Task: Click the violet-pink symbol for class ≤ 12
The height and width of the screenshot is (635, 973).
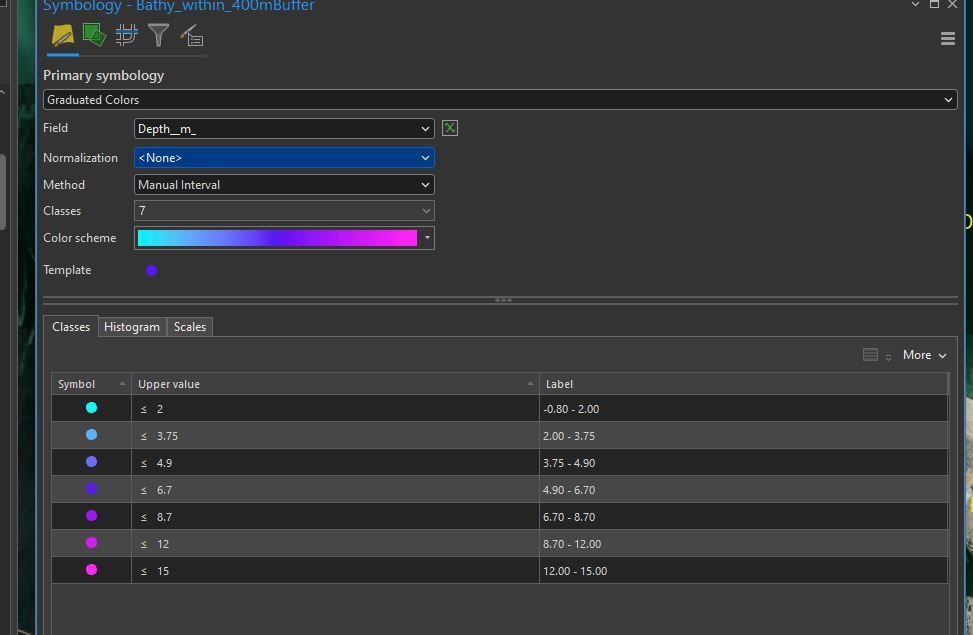Action: pyautogui.click(x=91, y=543)
